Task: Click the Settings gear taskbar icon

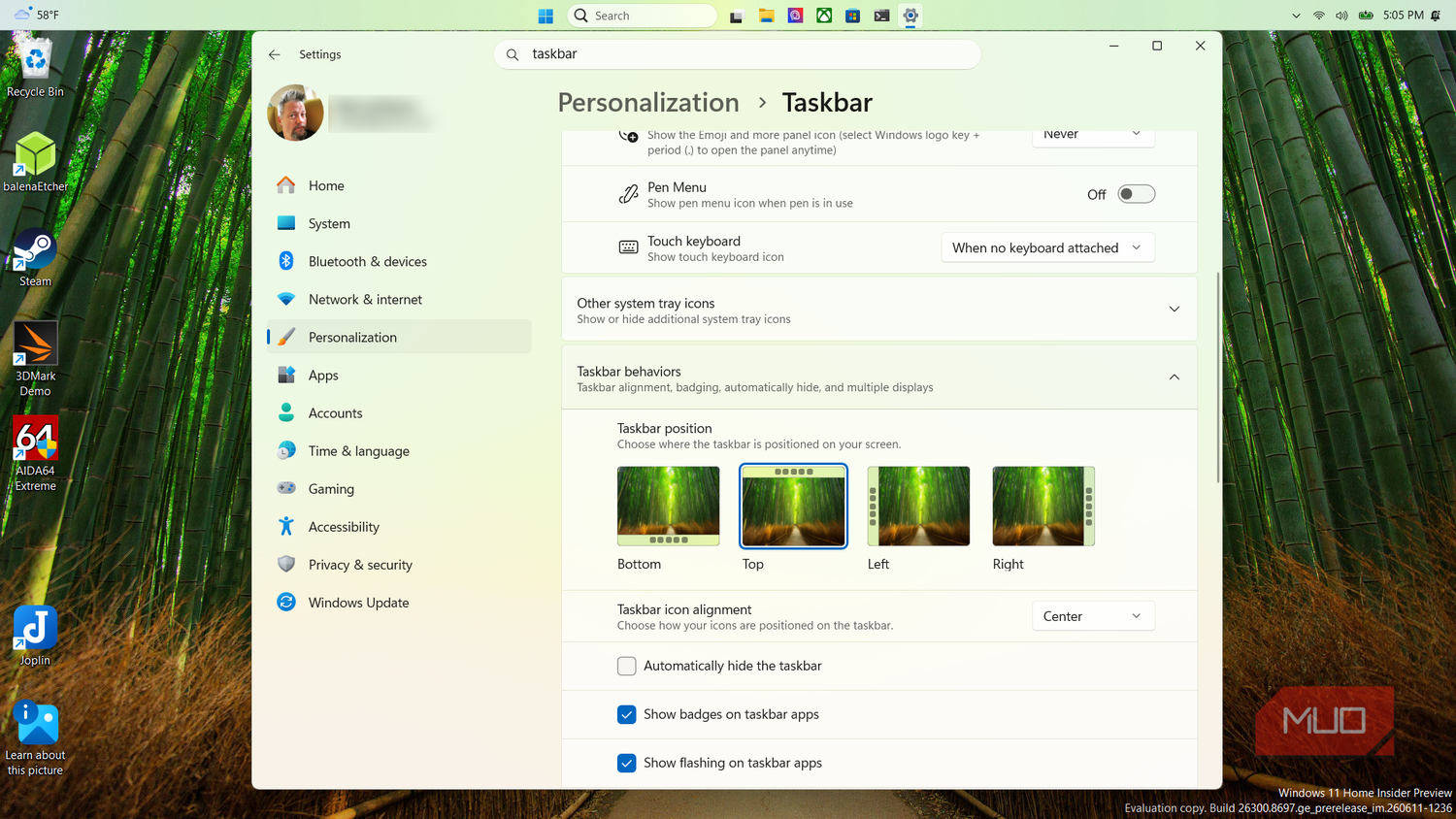Action: (910, 16)
